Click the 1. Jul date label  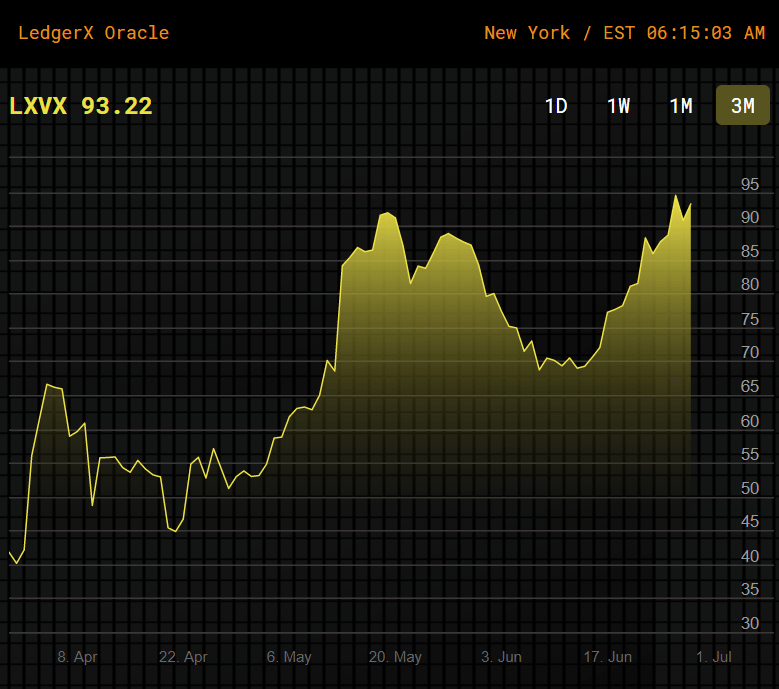(714, 657)
